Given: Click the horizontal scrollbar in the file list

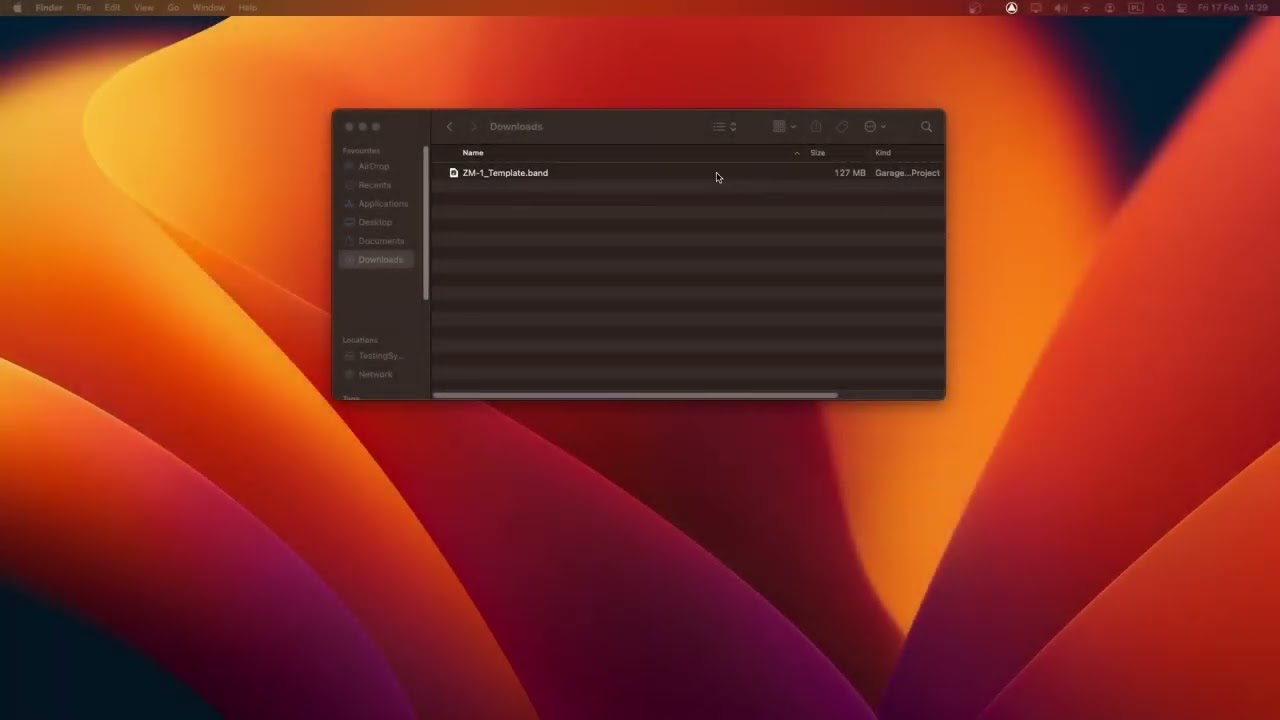Looking at the screenshot, I should click(x=635, y=396).
